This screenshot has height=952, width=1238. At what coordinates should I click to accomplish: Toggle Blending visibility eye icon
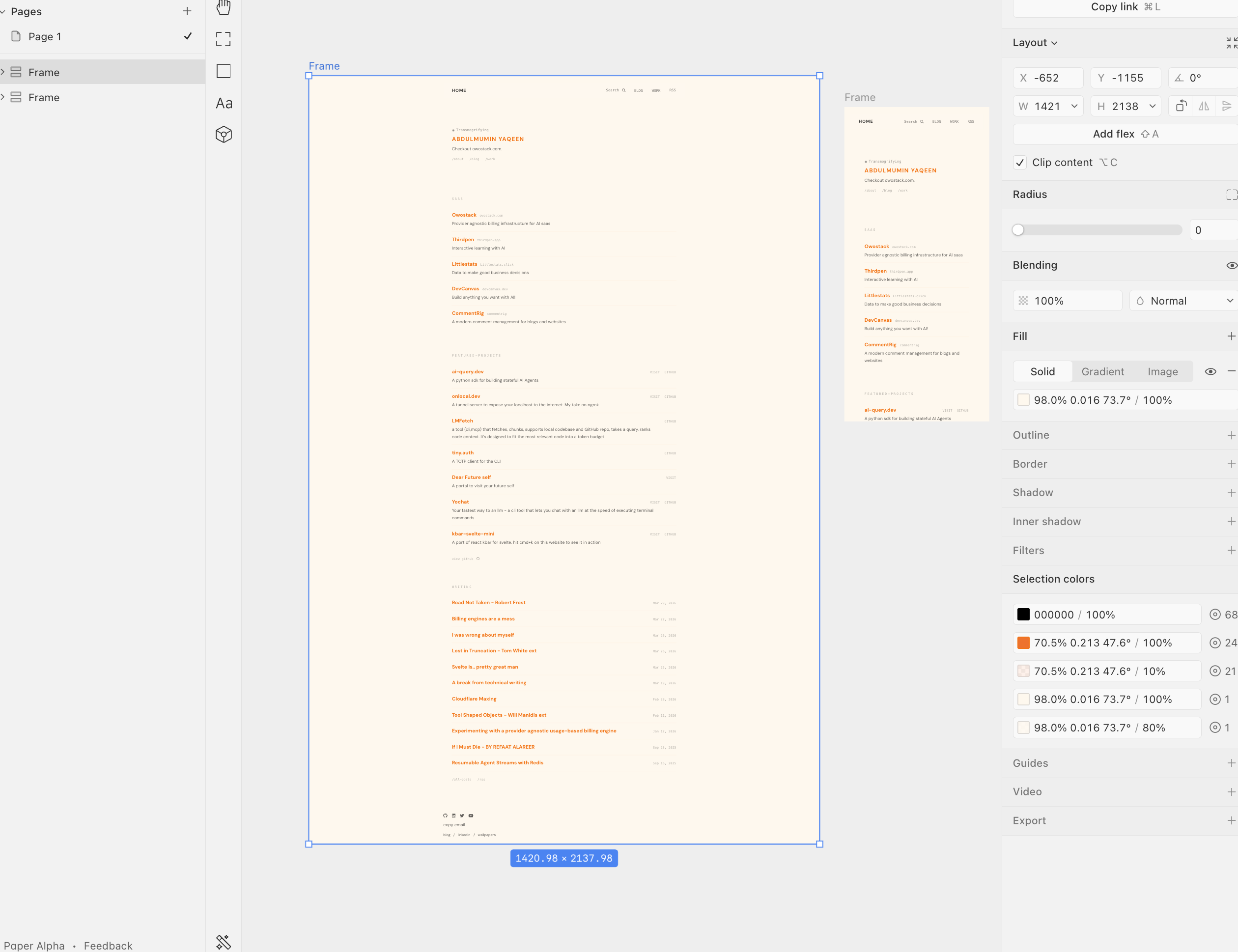coord(1231,265)
